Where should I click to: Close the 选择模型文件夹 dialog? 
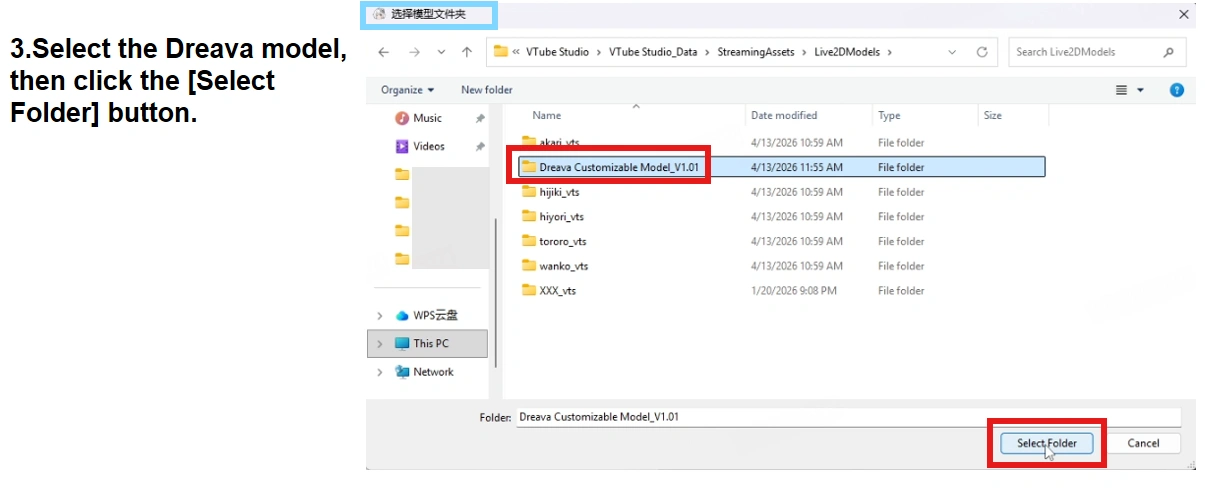tap(1184, 15)
